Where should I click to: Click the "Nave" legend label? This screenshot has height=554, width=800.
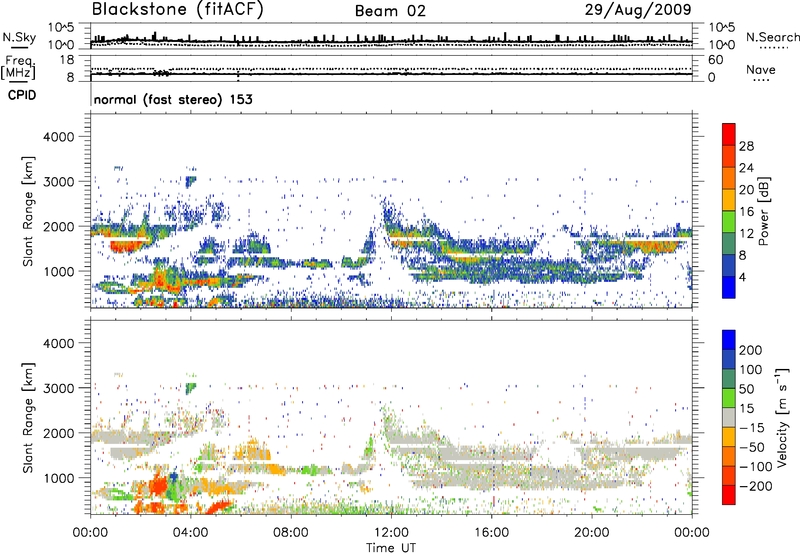tap(761, 69)
